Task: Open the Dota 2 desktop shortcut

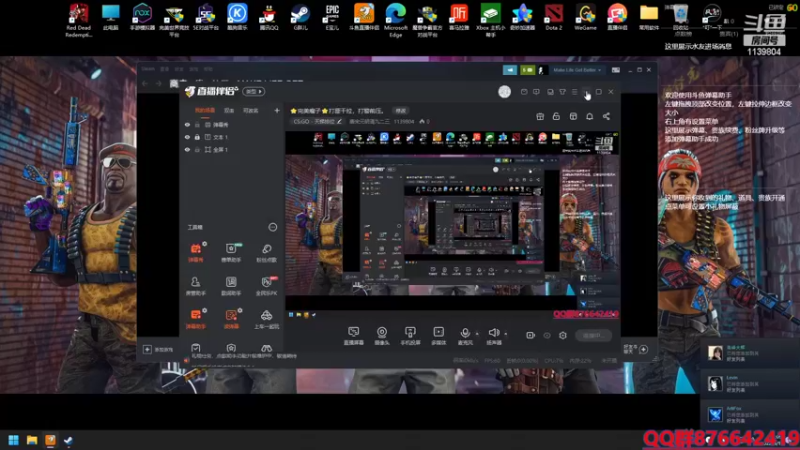Action: [x=554, y=16]
